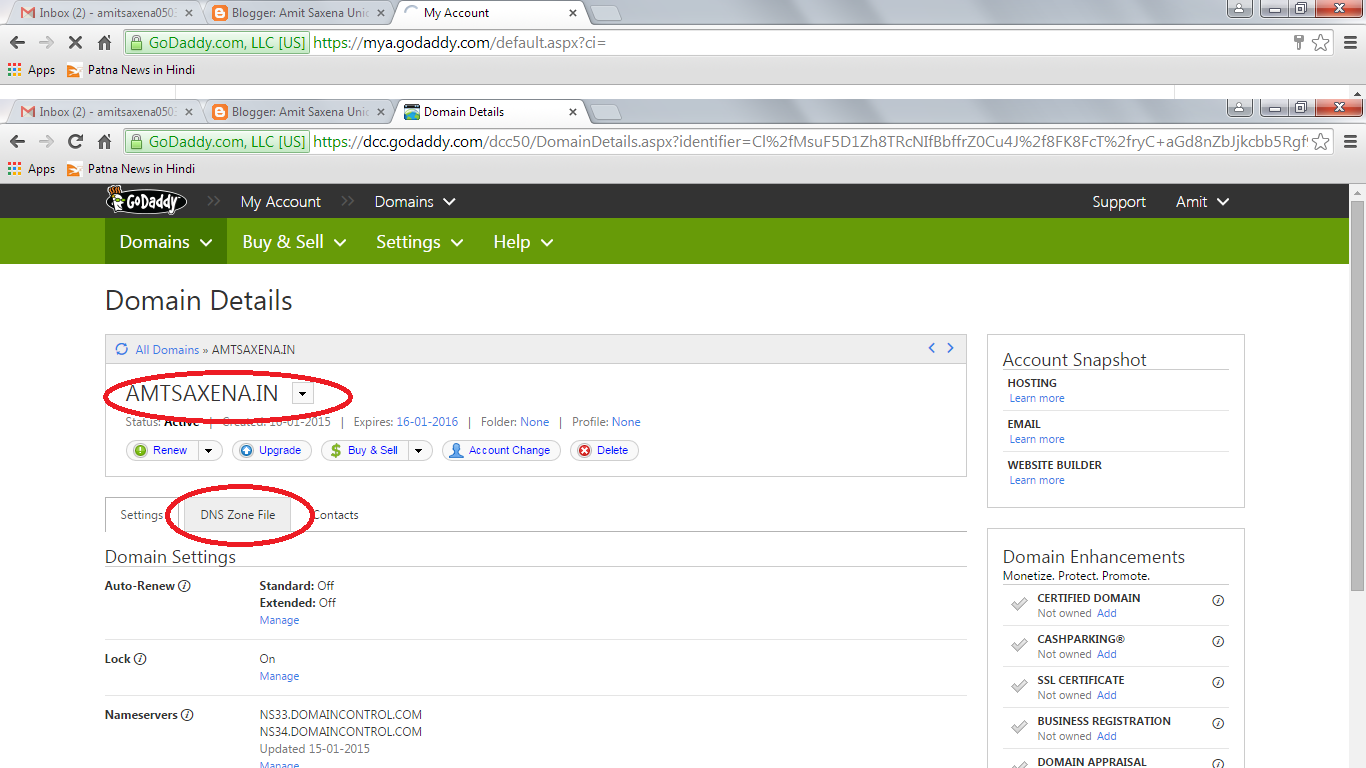Screen dimensions: 1366x768
Task: Open the Support link in header
Action: pos(1119,202)
